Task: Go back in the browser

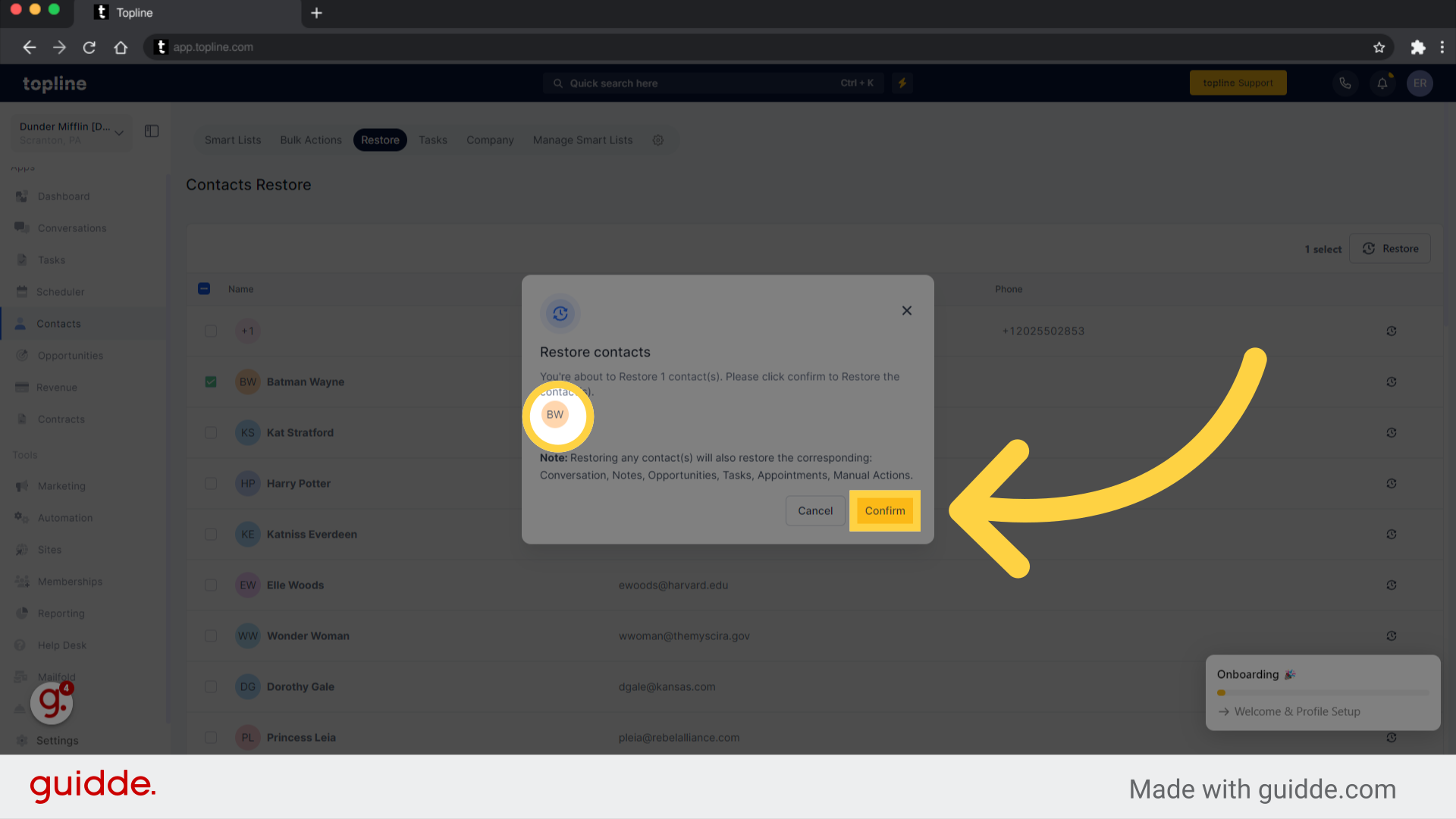Action: [29, 47]
